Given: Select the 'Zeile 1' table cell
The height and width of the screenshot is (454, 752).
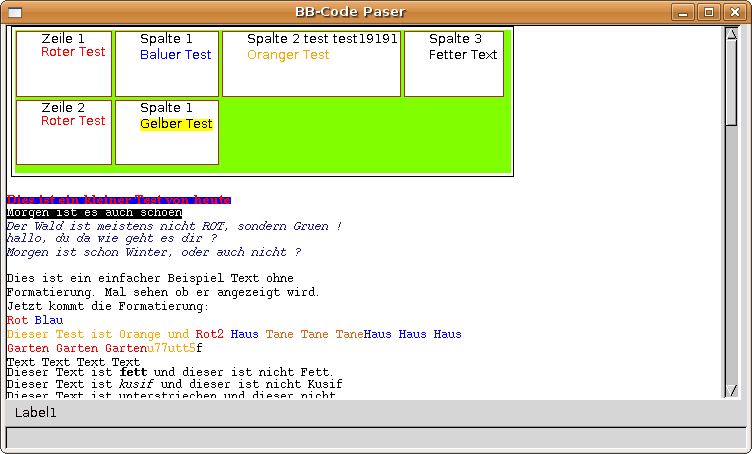Looking at the screenshot, I should tap(64, 63).
